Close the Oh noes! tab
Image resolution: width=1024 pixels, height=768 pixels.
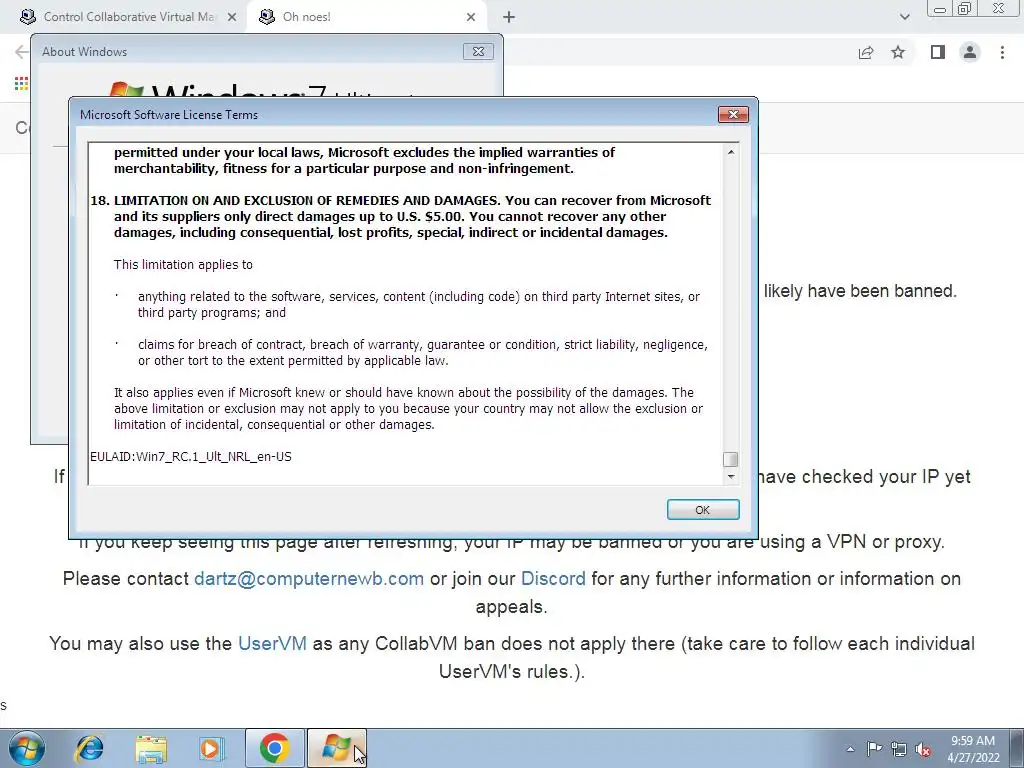click(471, 18)
